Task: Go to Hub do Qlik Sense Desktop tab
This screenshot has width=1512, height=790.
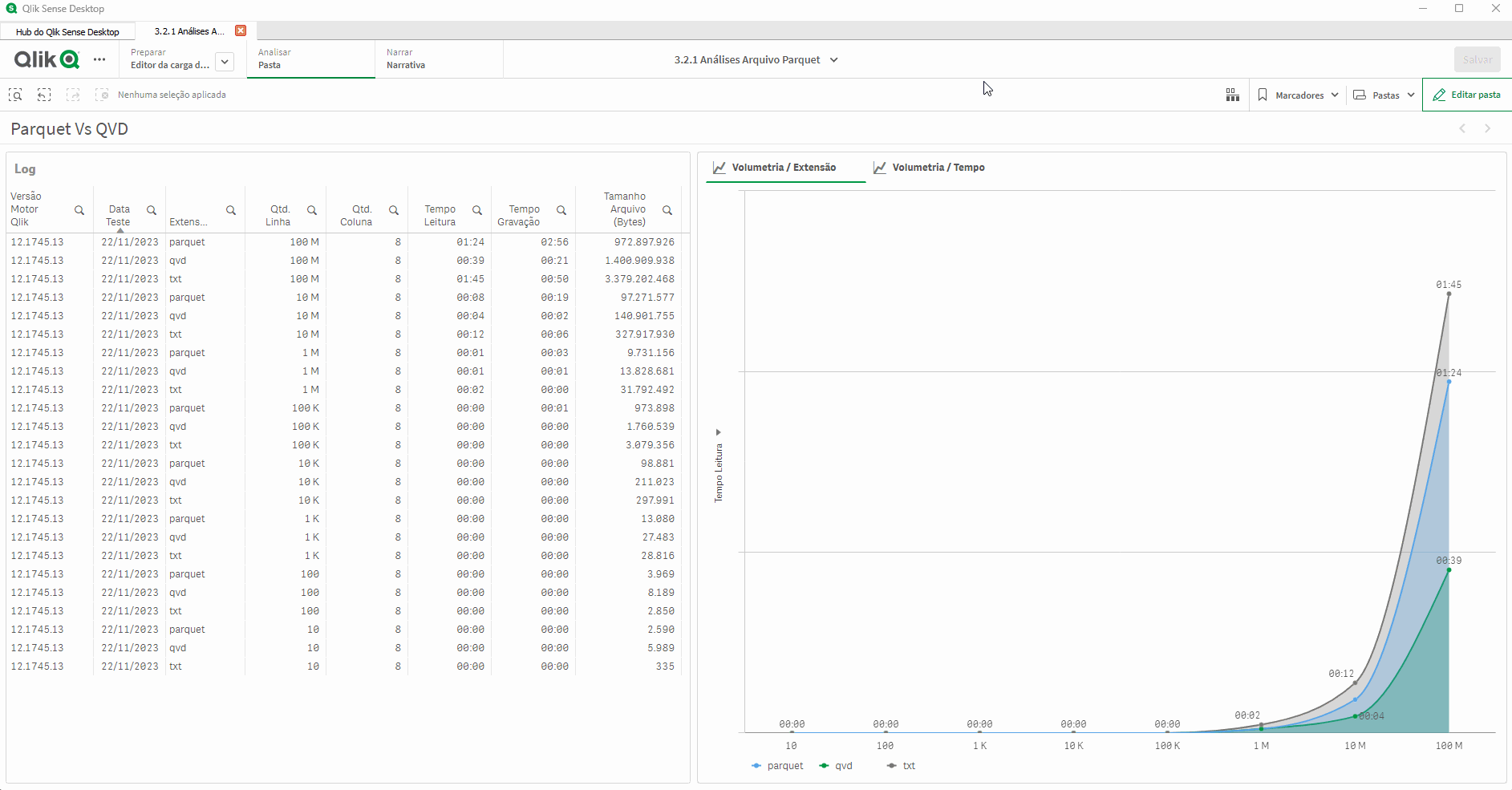Action: 67,32
